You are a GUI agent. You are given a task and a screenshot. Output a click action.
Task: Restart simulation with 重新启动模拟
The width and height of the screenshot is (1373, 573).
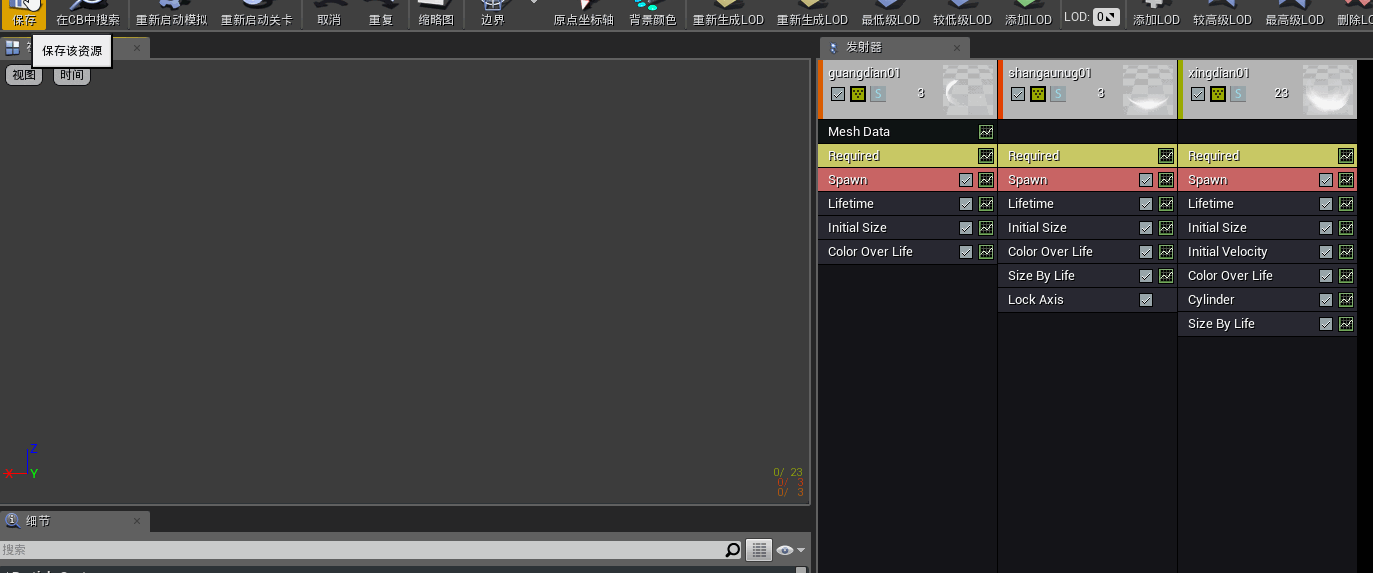(170, 14)
